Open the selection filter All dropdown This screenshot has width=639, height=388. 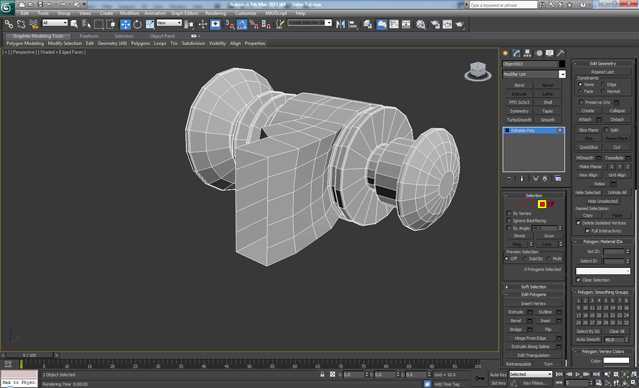tap(55, 23)
